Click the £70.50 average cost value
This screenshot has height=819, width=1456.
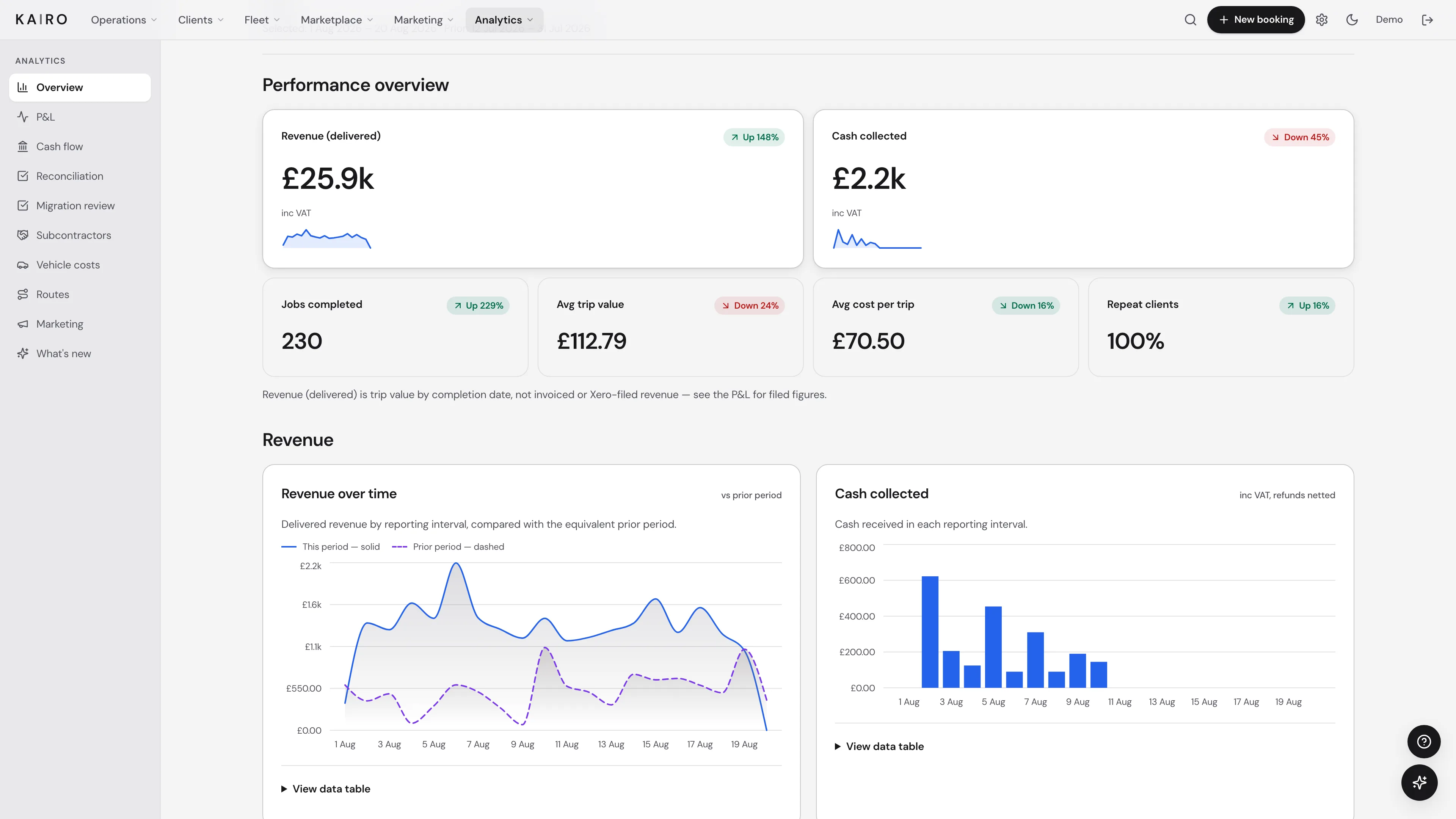pyautogui.click(x=868, y=341)
